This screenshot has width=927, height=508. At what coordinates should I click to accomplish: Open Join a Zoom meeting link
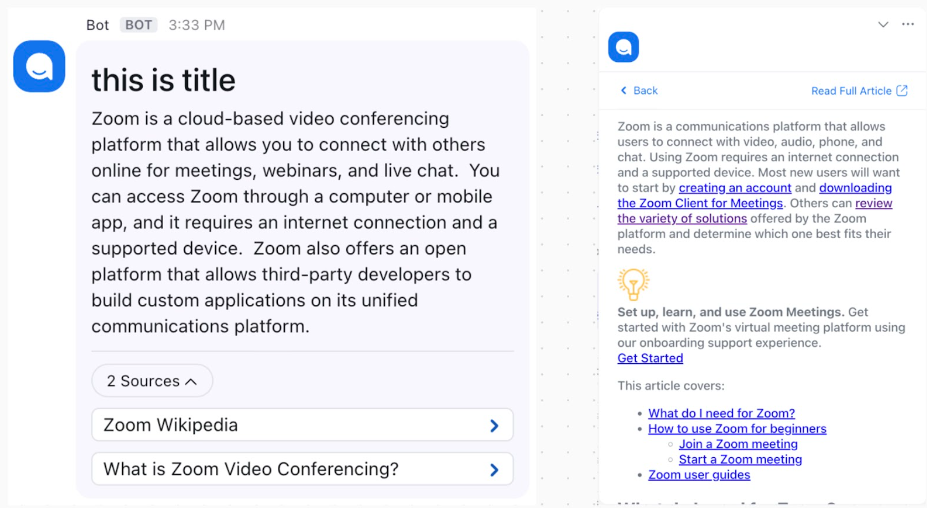click(738, 444)
